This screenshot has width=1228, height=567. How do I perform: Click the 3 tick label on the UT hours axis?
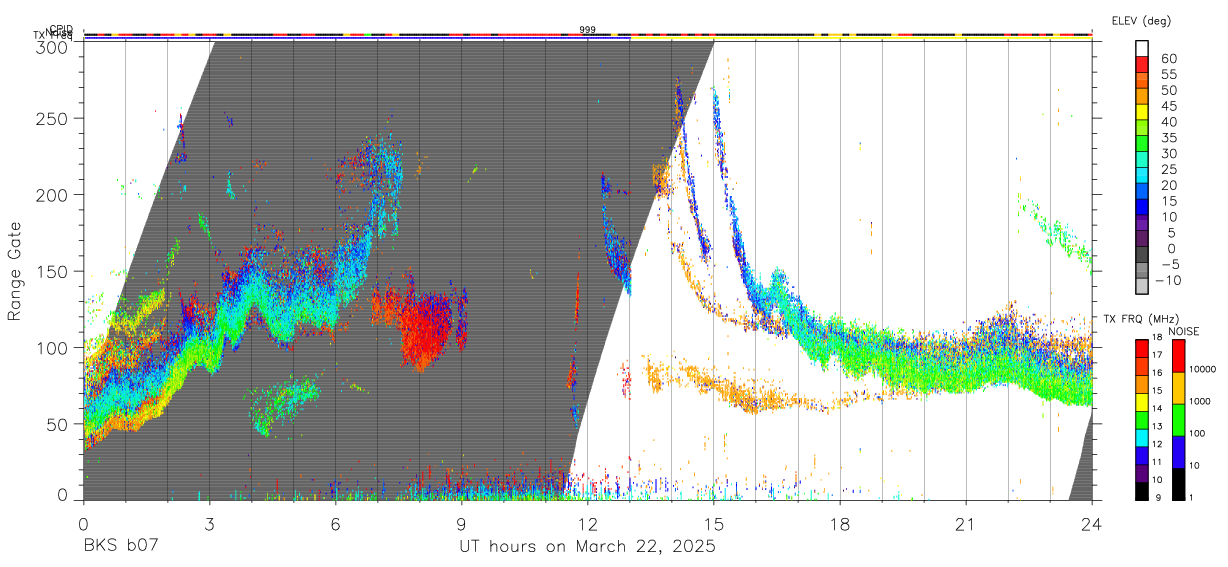pos(210,523)
